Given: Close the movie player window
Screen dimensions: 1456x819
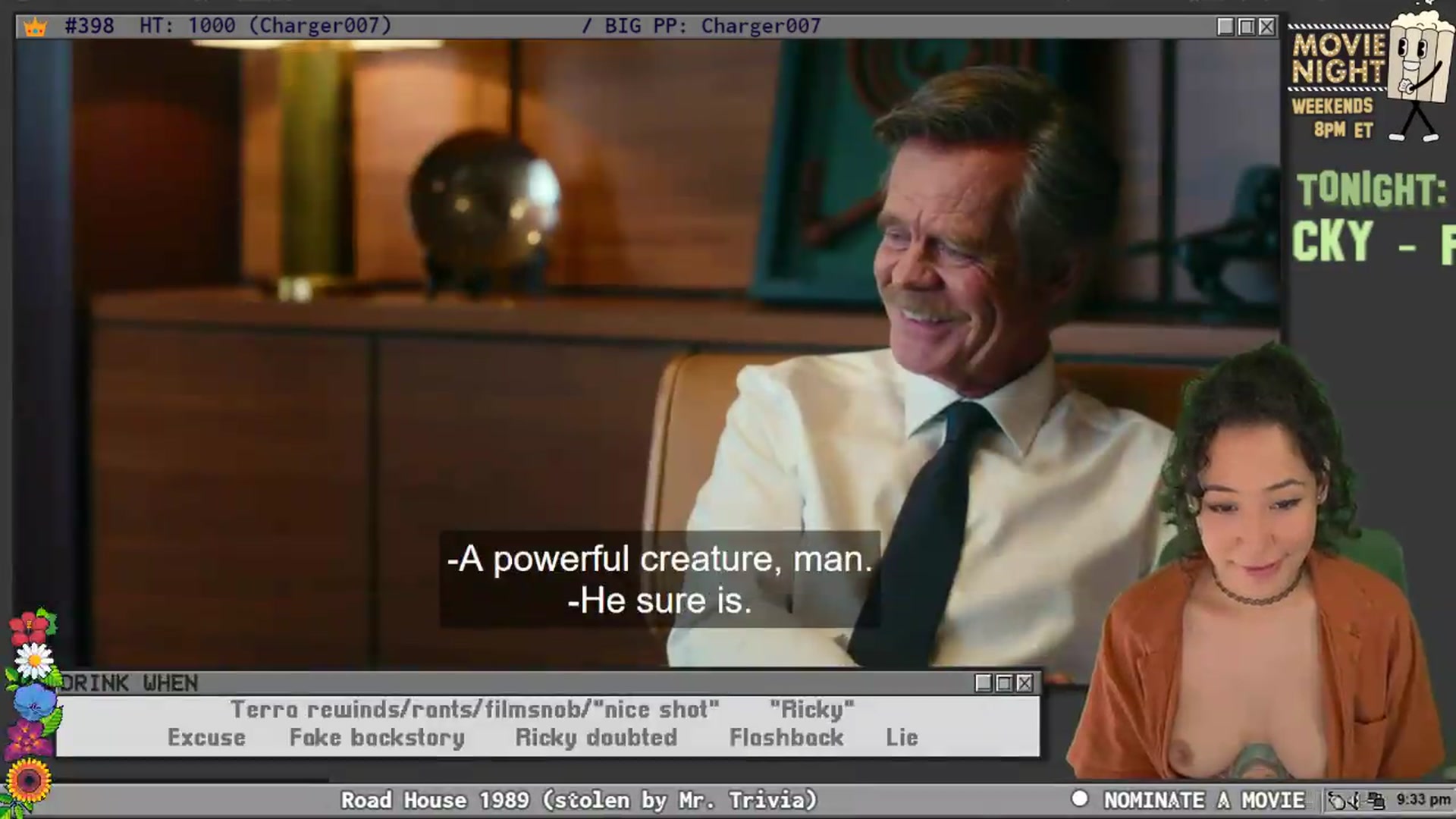Looking at the screenshot, I should click(x=1266, y=27).
